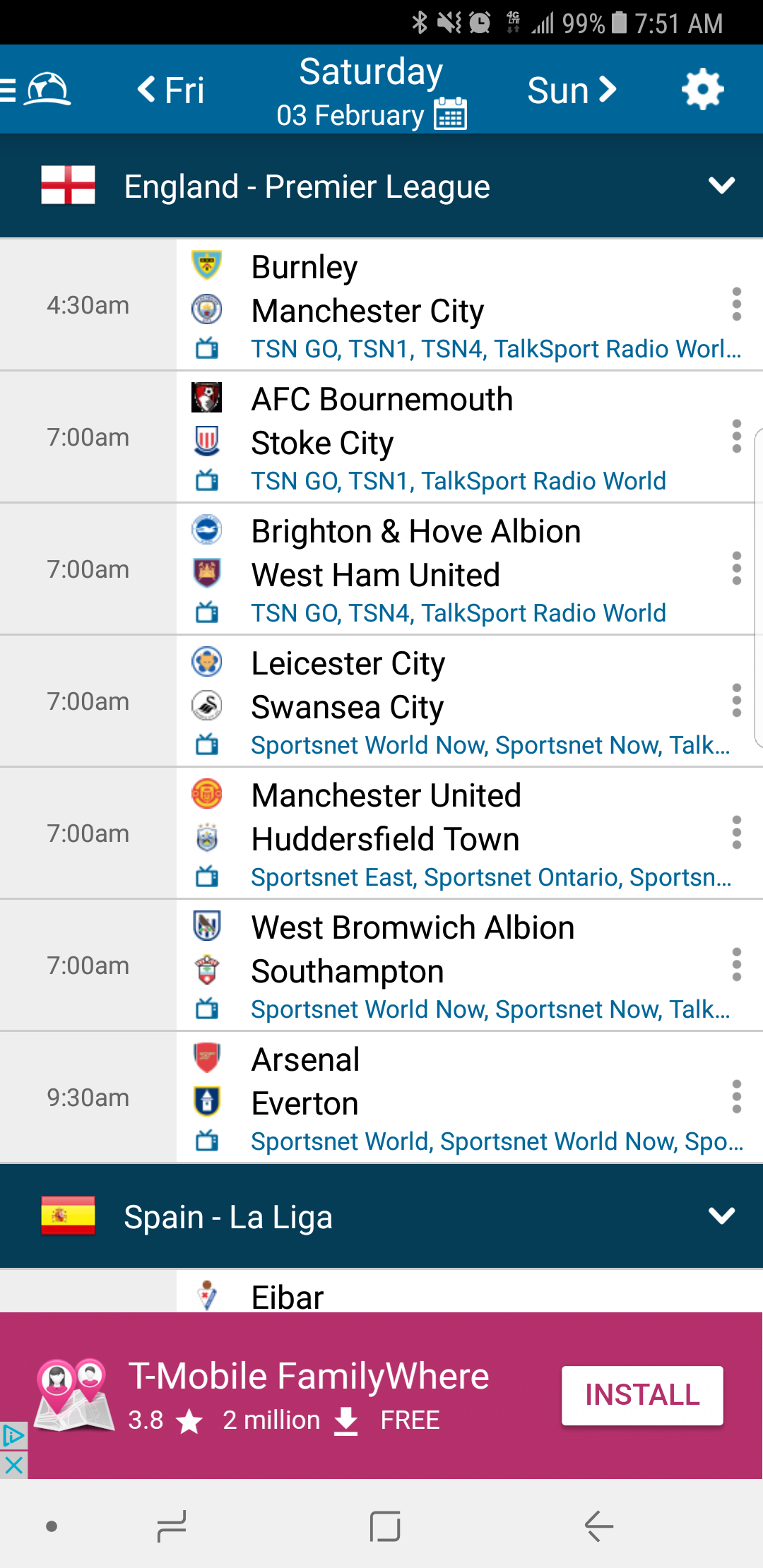Go to previous day Fri
The image size is (763, 1568).
click(171, 90)
